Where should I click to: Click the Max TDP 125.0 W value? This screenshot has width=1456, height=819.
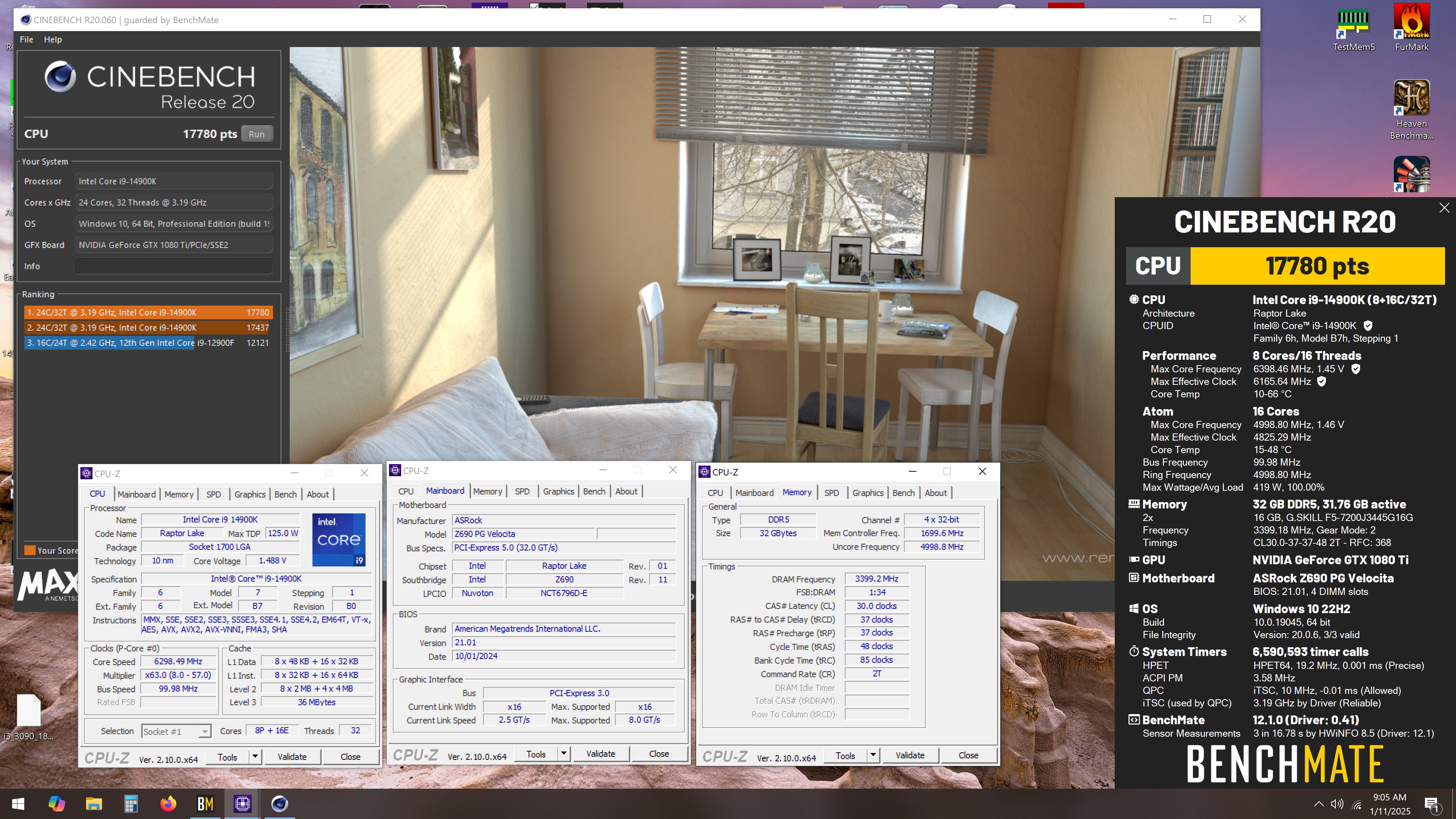tap(282, 533)
